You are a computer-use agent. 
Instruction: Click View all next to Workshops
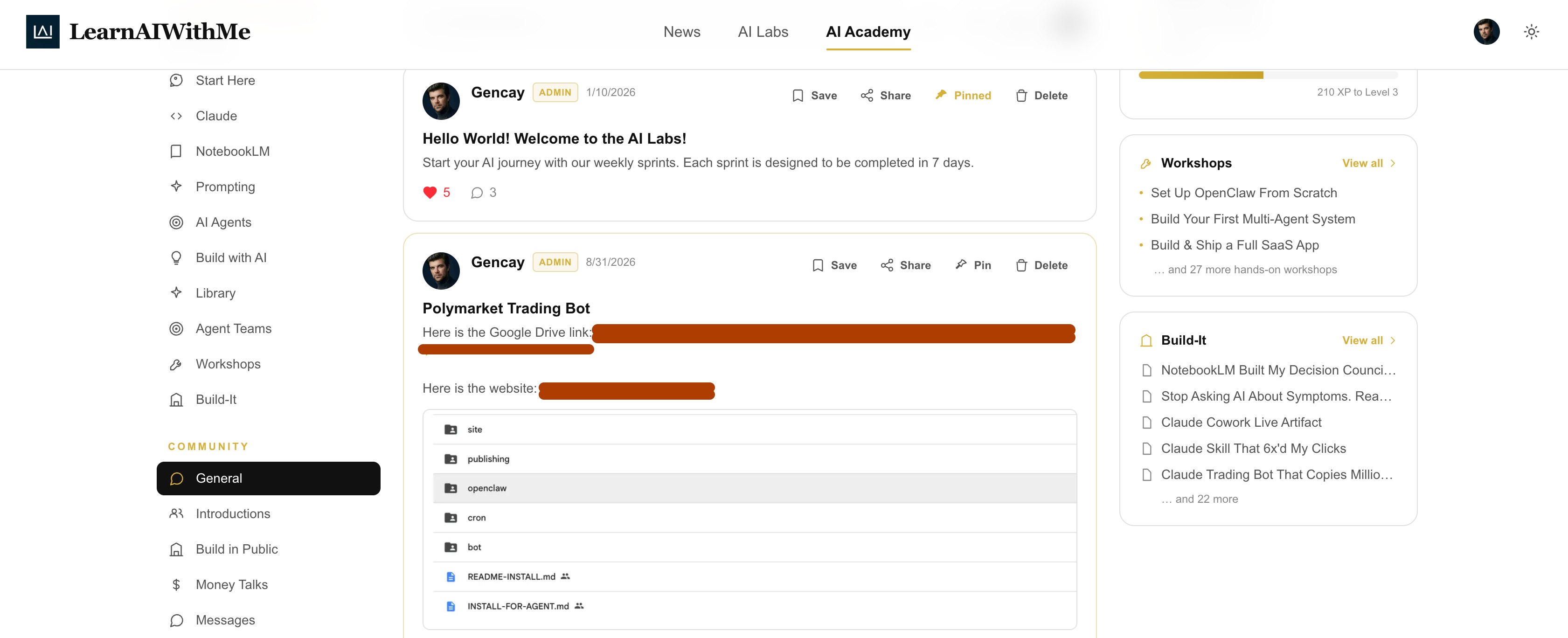tap(1368, 163)
